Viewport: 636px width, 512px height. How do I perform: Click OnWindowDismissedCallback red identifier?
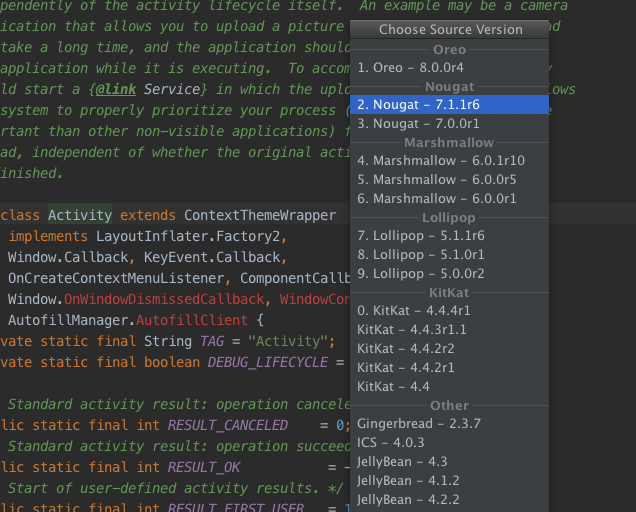[164, 299]
